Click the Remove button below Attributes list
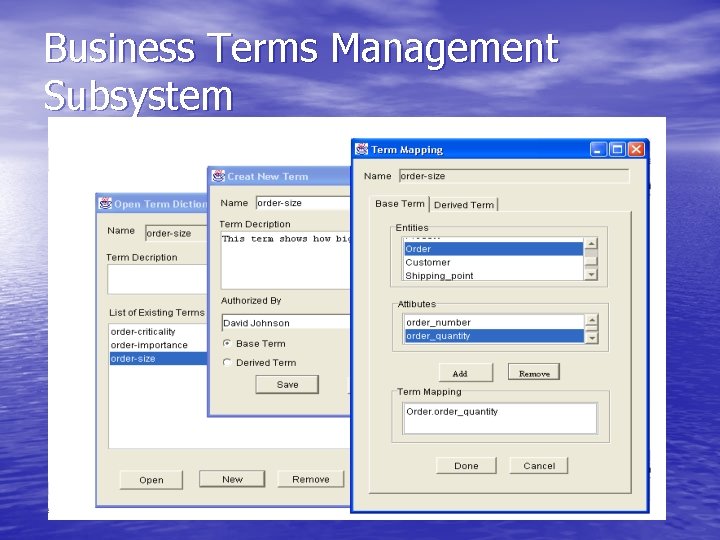The width and height of the screenshot is (720, 540). (534, 372)
